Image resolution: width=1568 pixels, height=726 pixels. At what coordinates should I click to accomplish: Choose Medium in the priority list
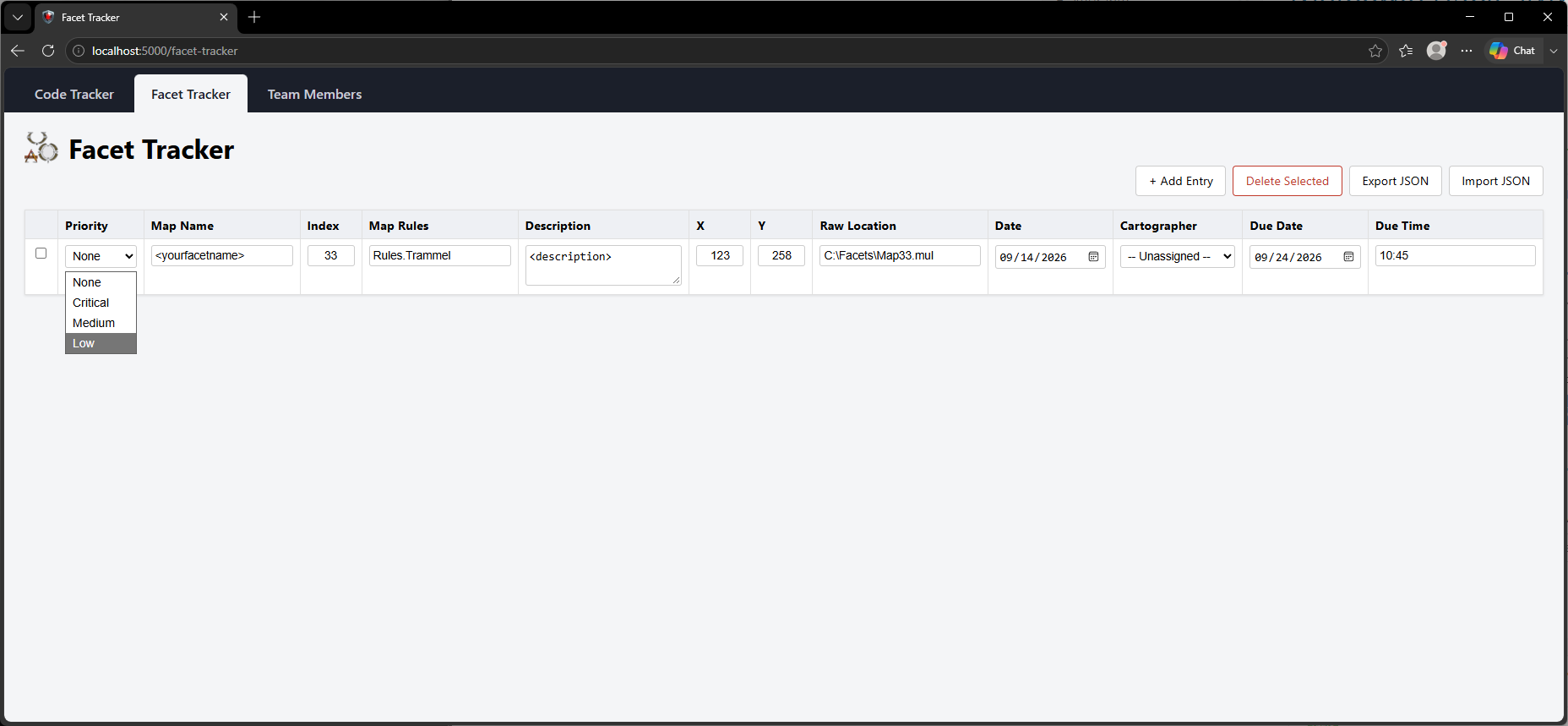(x=101, y=323)
